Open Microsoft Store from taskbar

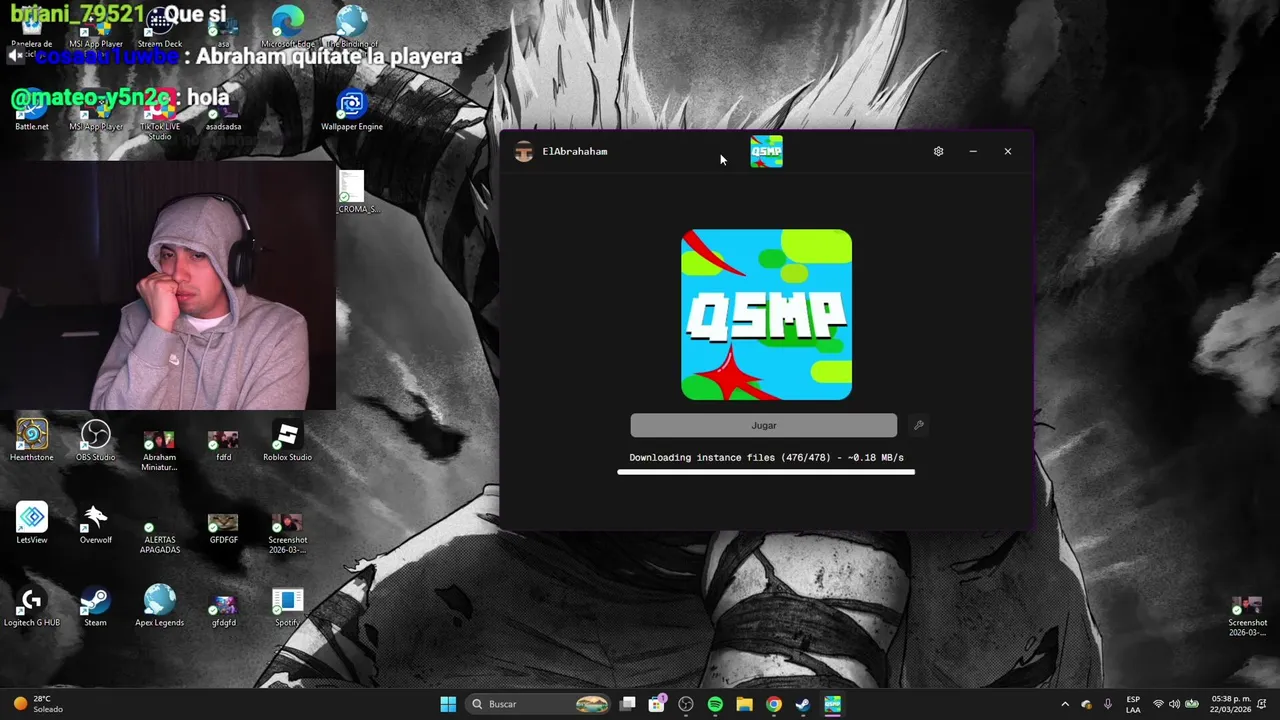point(657,704)
